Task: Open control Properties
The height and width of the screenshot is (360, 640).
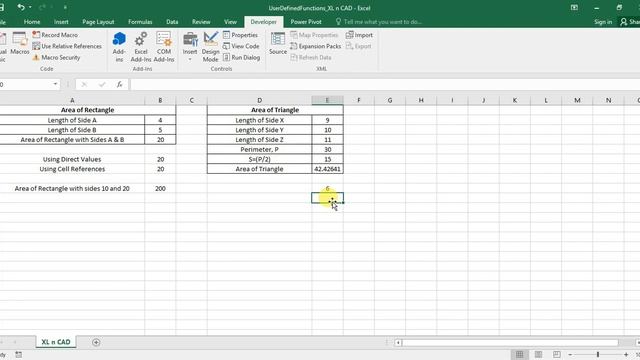Action: [x=240, y=35]
